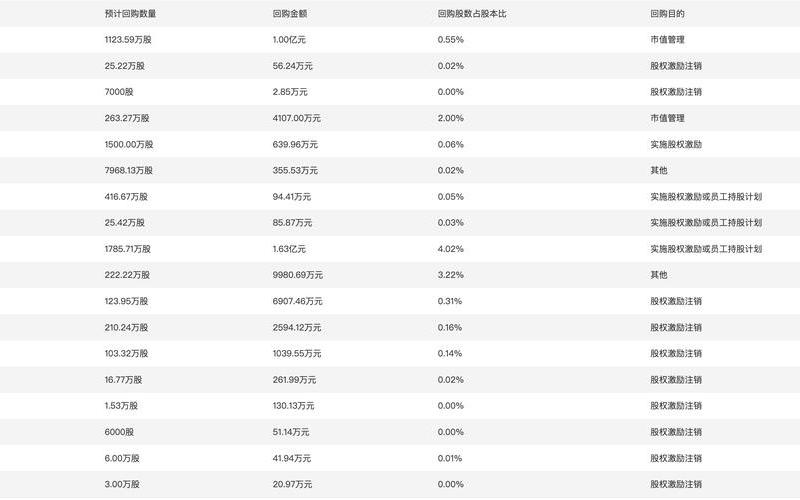This screenshot has height=500, width=800.
Task: Click the 6000股 quantity cell
Action: coord(119,432)
